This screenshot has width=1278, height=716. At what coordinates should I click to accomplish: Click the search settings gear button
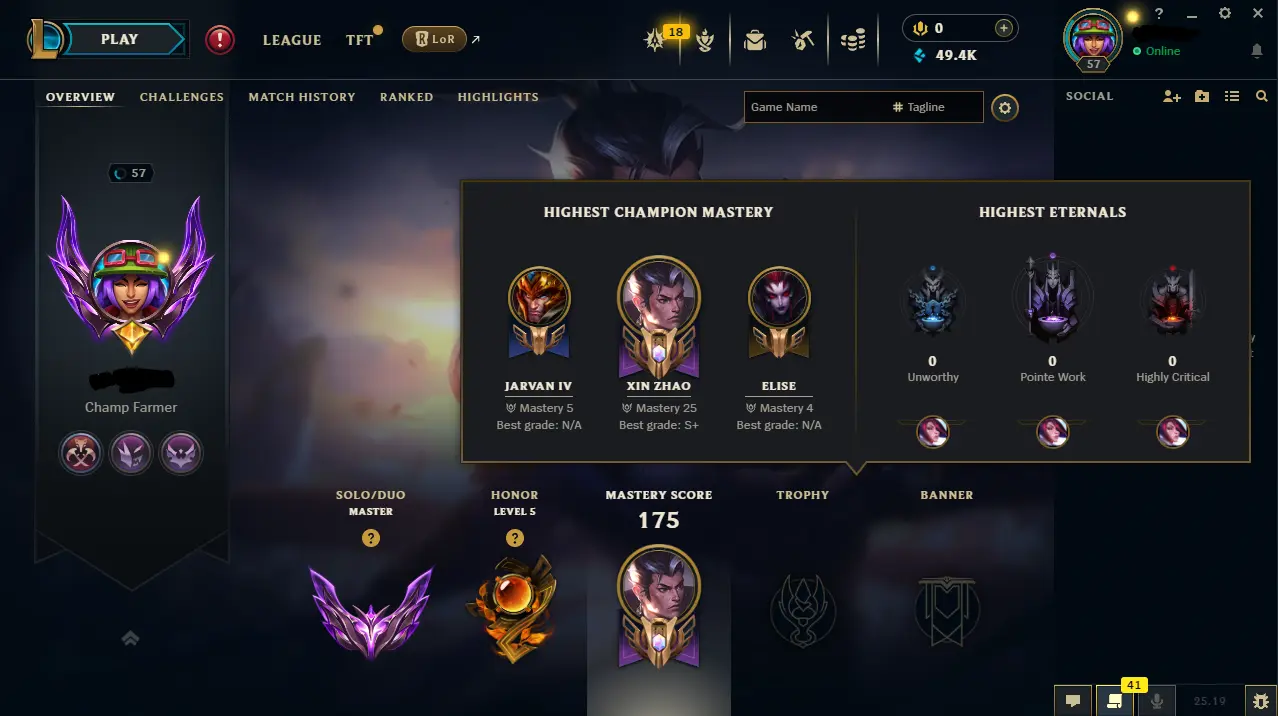click(1005, 107)
